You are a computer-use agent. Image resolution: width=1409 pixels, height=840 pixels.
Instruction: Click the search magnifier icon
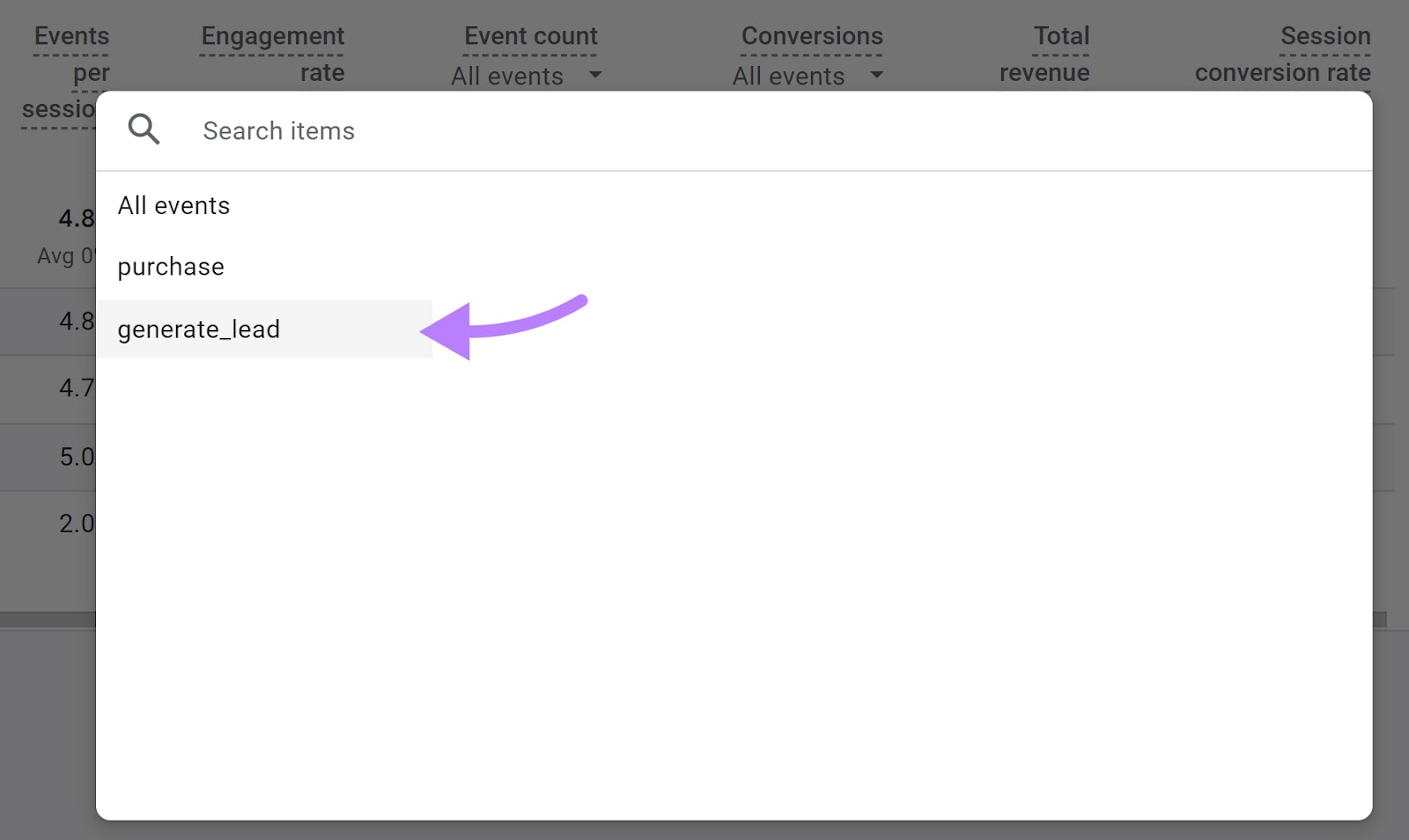tap(144, 129)
